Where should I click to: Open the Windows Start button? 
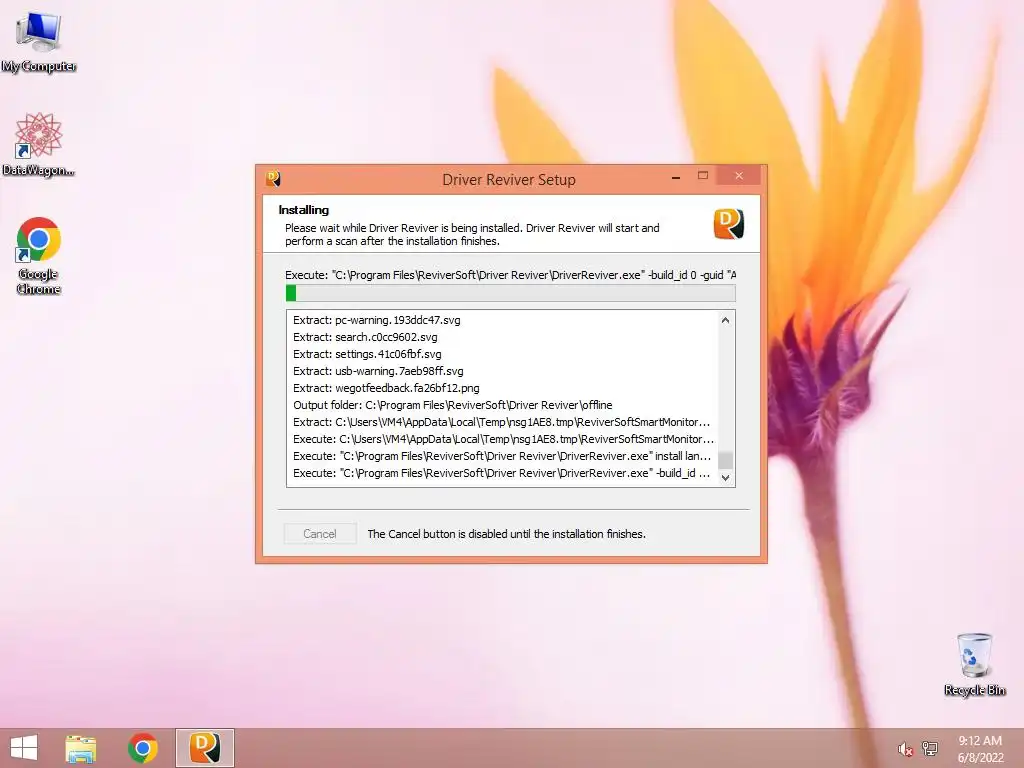click(24, 748)
